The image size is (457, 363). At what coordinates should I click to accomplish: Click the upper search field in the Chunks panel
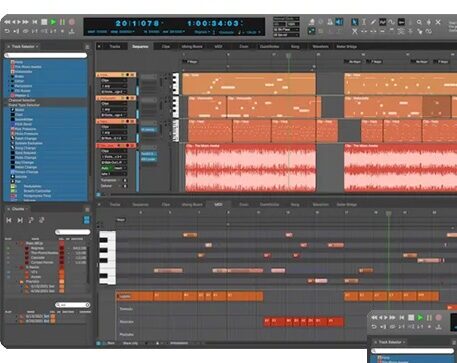(x=73, y=232)
